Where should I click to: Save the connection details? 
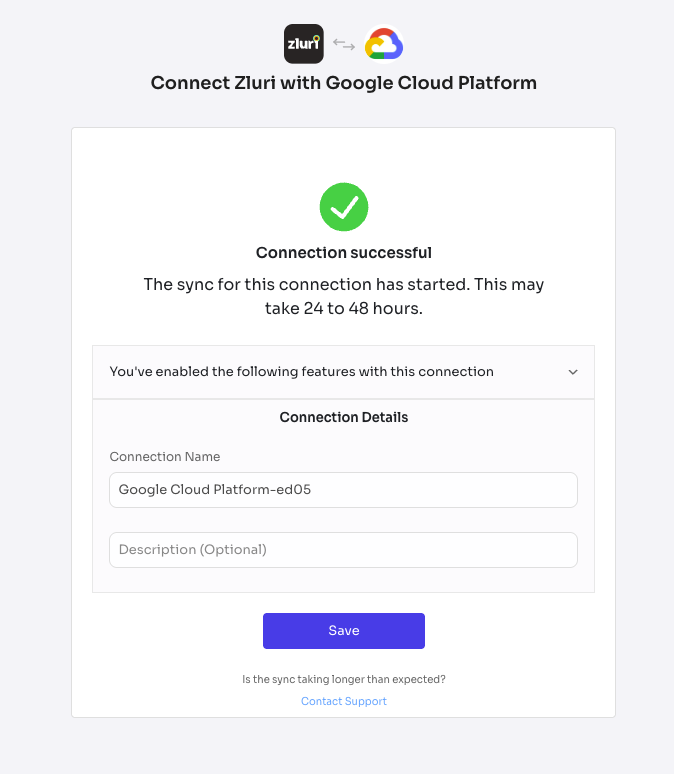pyautogui.click(x=344, y=631)
